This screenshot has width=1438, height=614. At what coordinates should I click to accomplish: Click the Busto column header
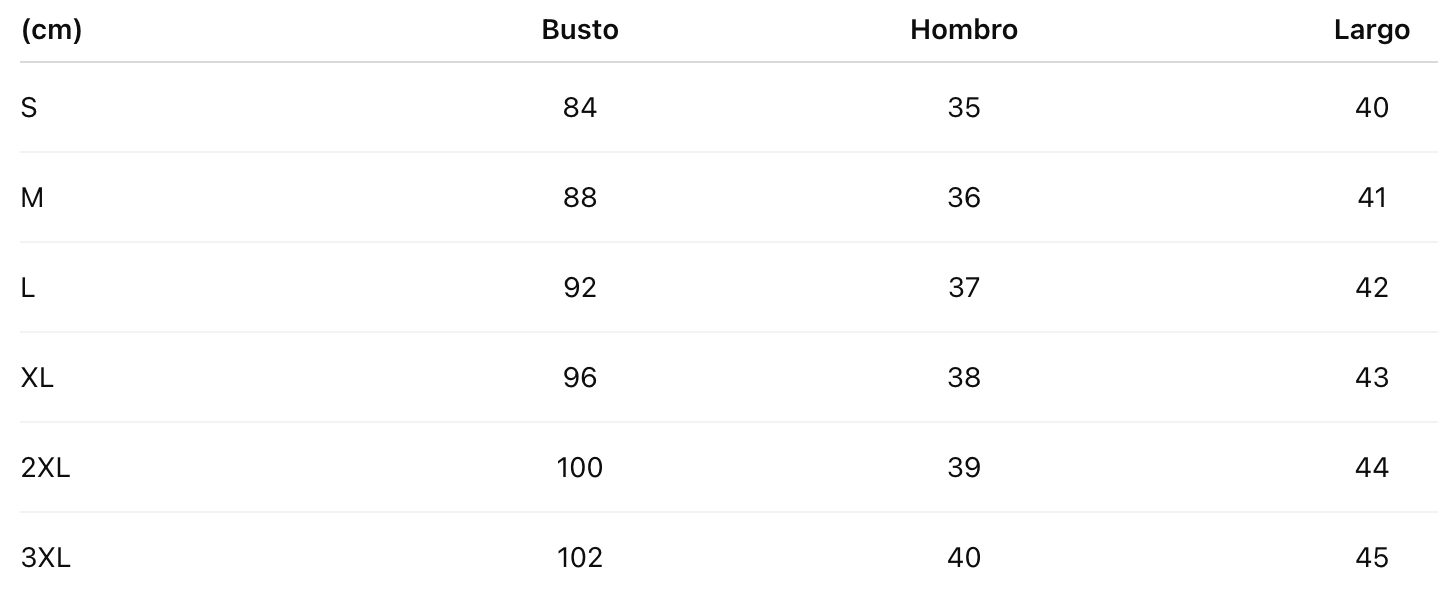[580, 30]
